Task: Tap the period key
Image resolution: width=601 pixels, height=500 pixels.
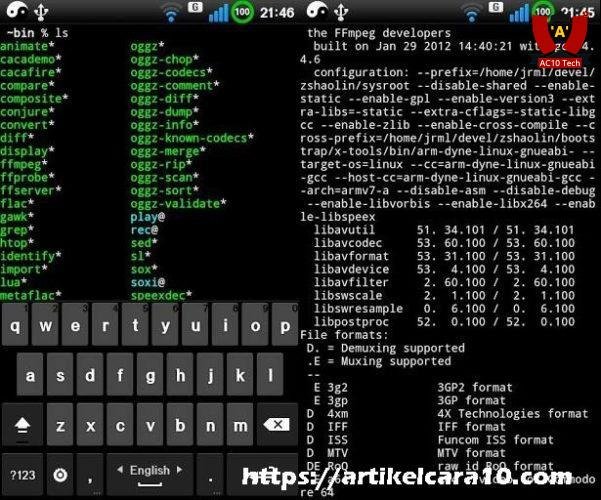Action: [210, 475]
